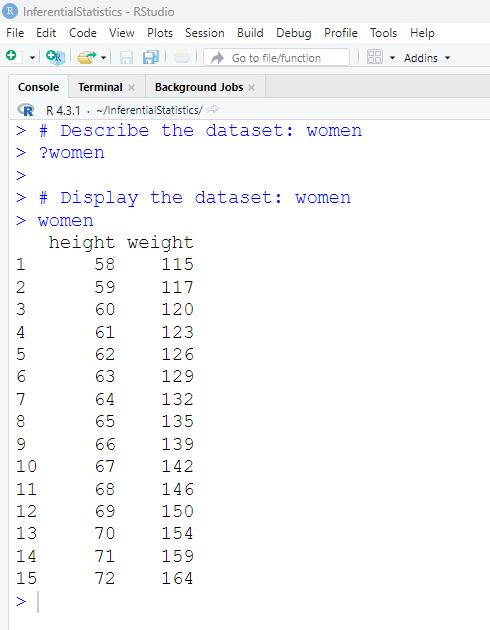Viewport: 490px width, 630px height.
Task: Switch to the Background Jobs tab
Action: point(199,87)
